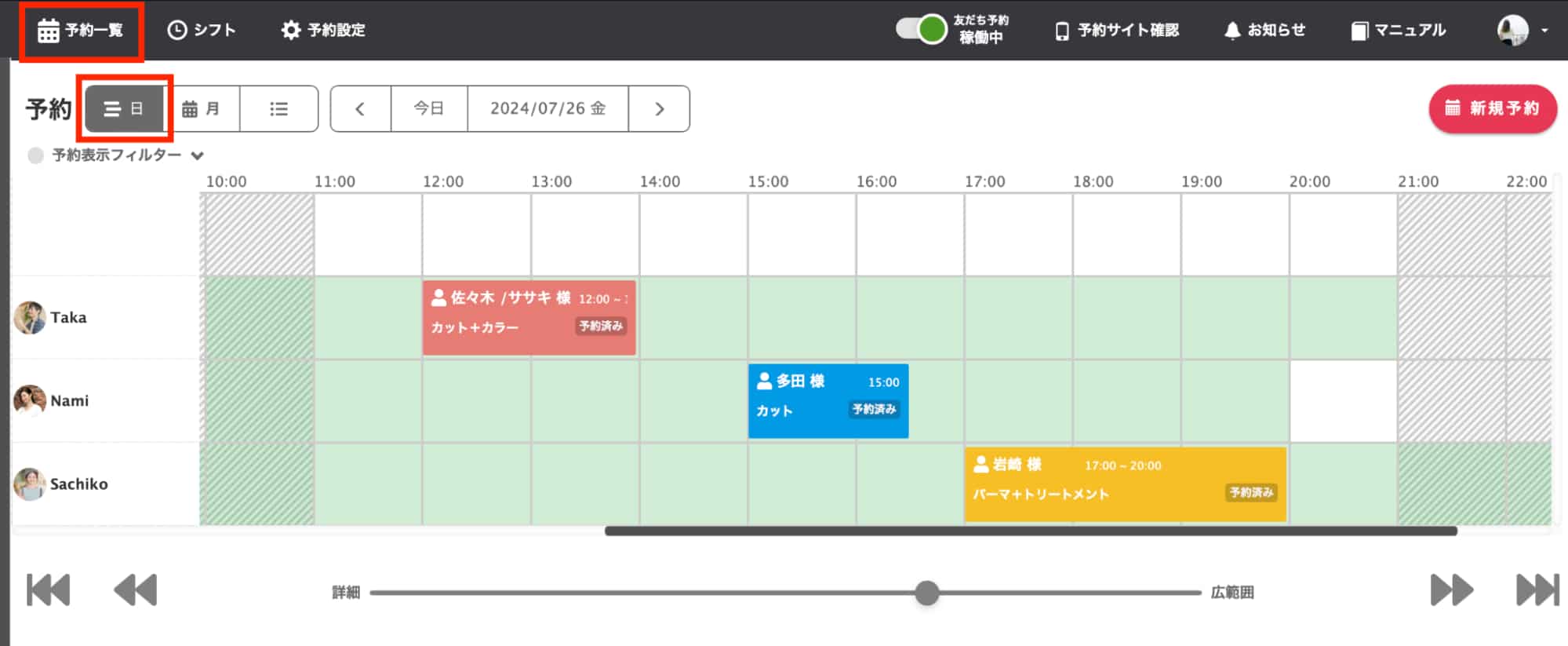This screenshot has width=1568, height=646.
Task: Click the rewind double-arrow icon
Action: click(x=136, y=590)
